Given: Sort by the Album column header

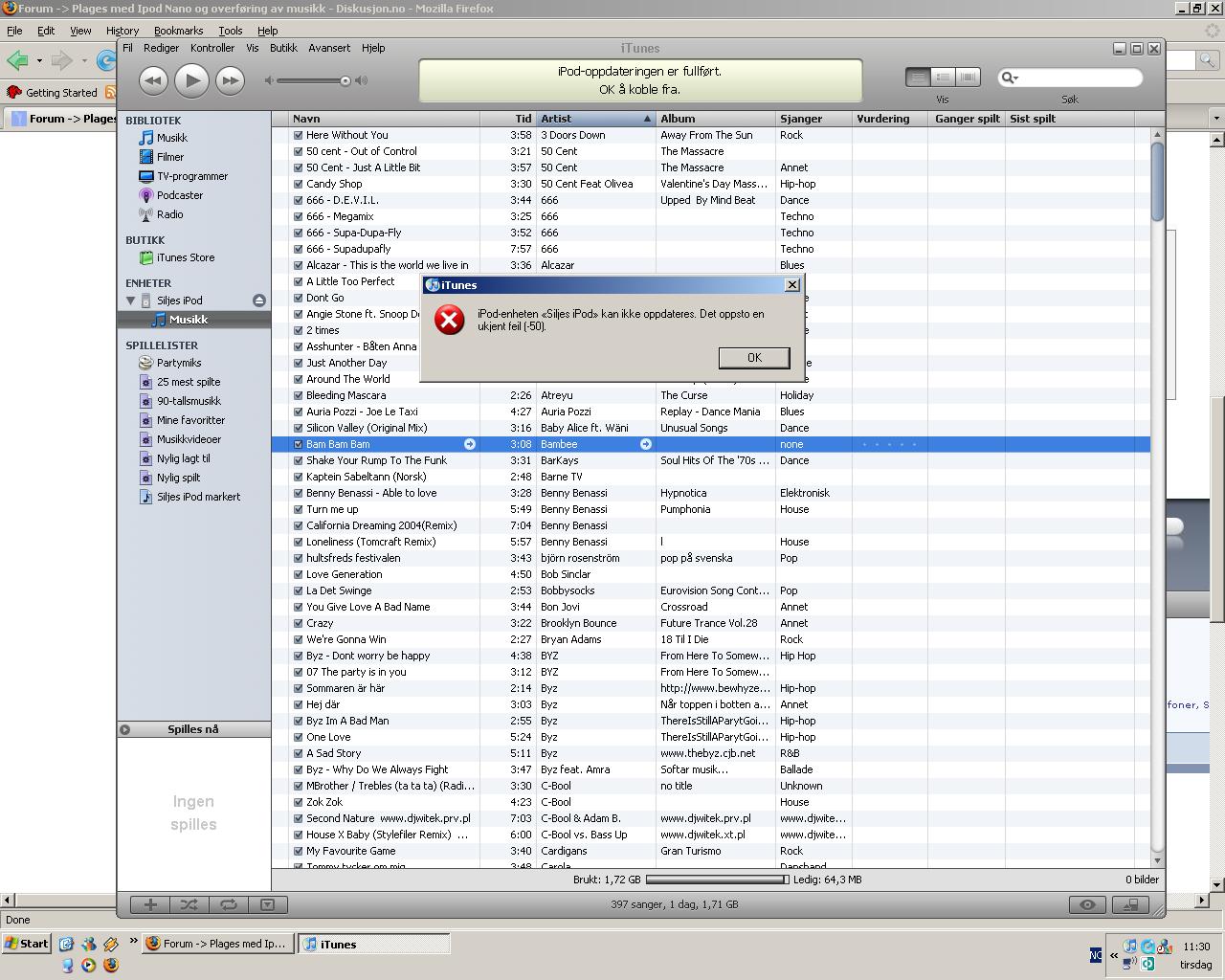Looking at the screenshot, I should 716,119.
